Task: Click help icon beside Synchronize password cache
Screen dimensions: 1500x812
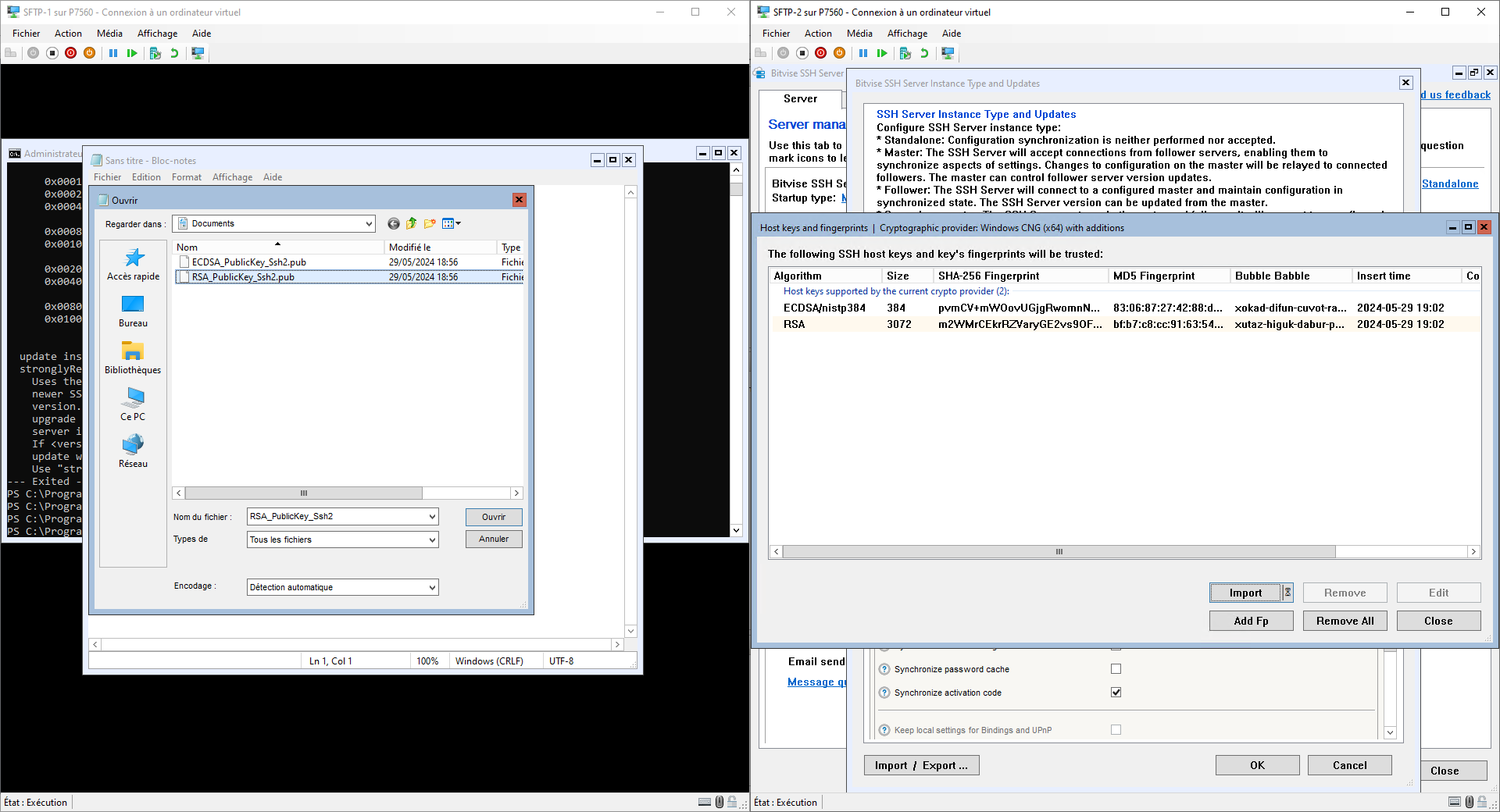Action: (x=884, y=669)
